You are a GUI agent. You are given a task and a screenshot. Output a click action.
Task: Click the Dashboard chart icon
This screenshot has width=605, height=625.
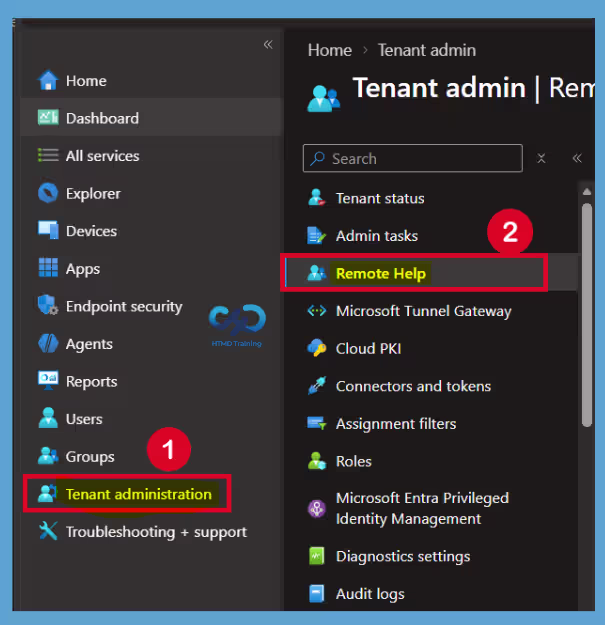[48, 118]
